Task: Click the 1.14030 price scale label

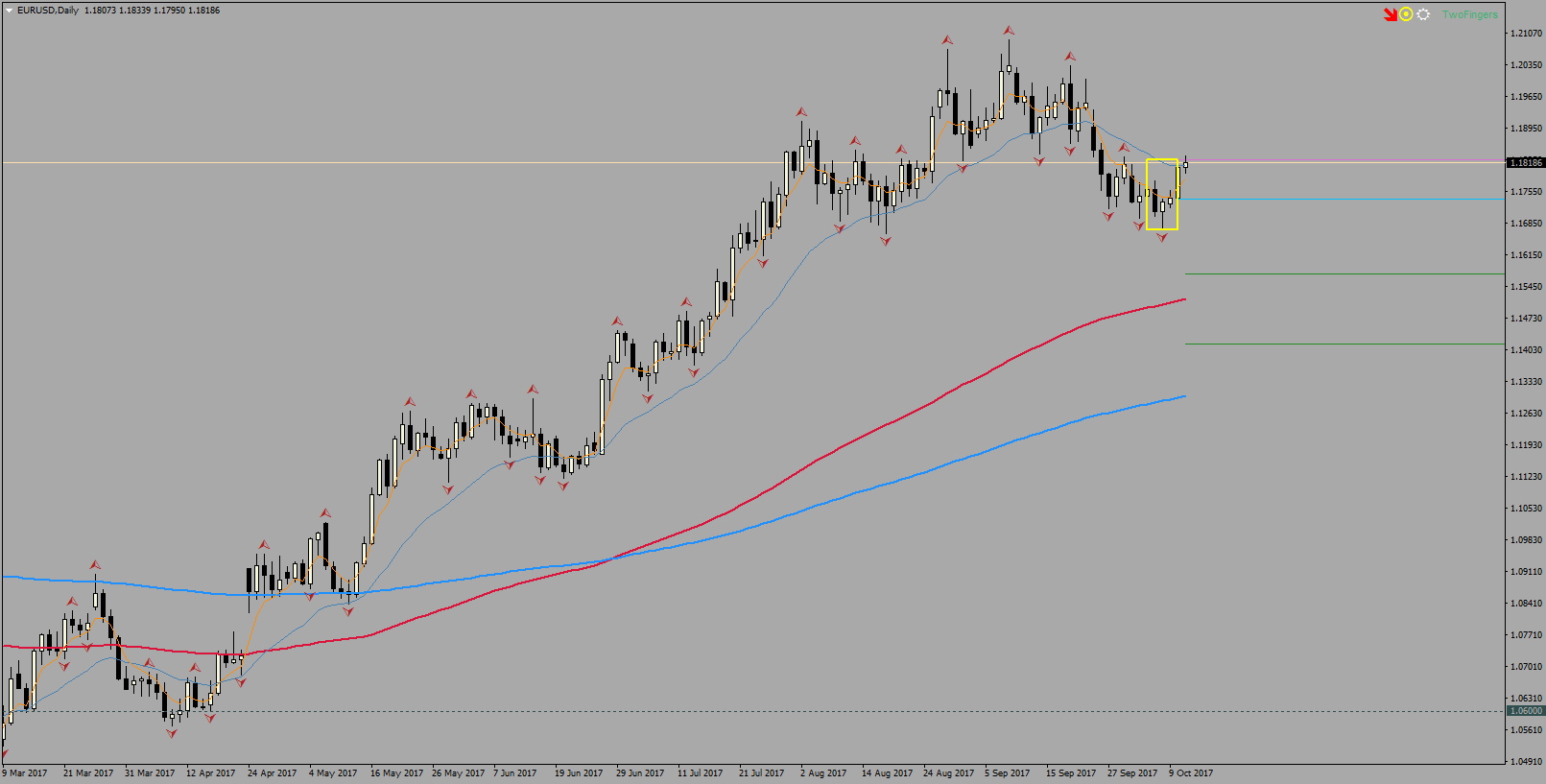Action: (1527, 350)
